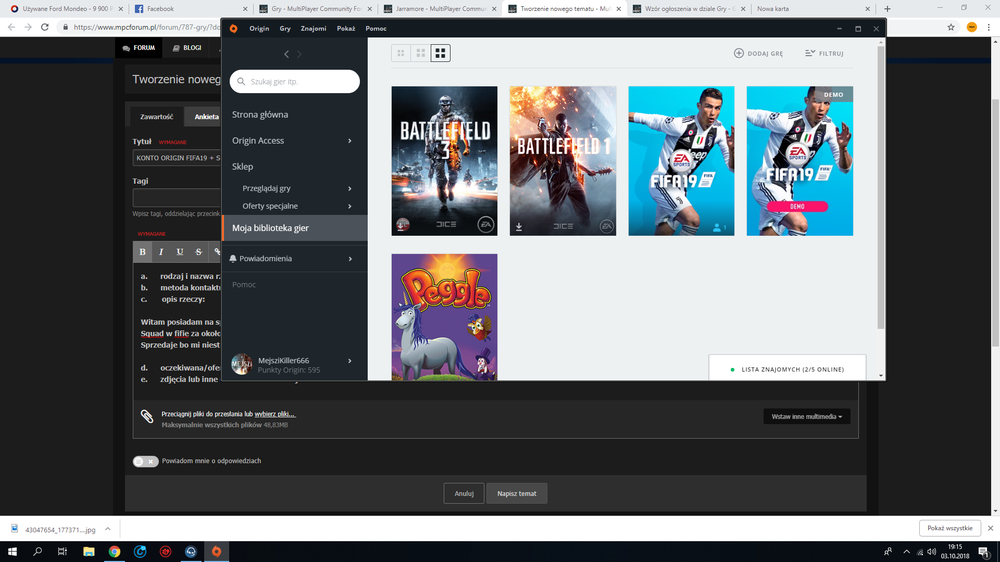
Task: Open the Origin menu
Action: click(259, 29)
